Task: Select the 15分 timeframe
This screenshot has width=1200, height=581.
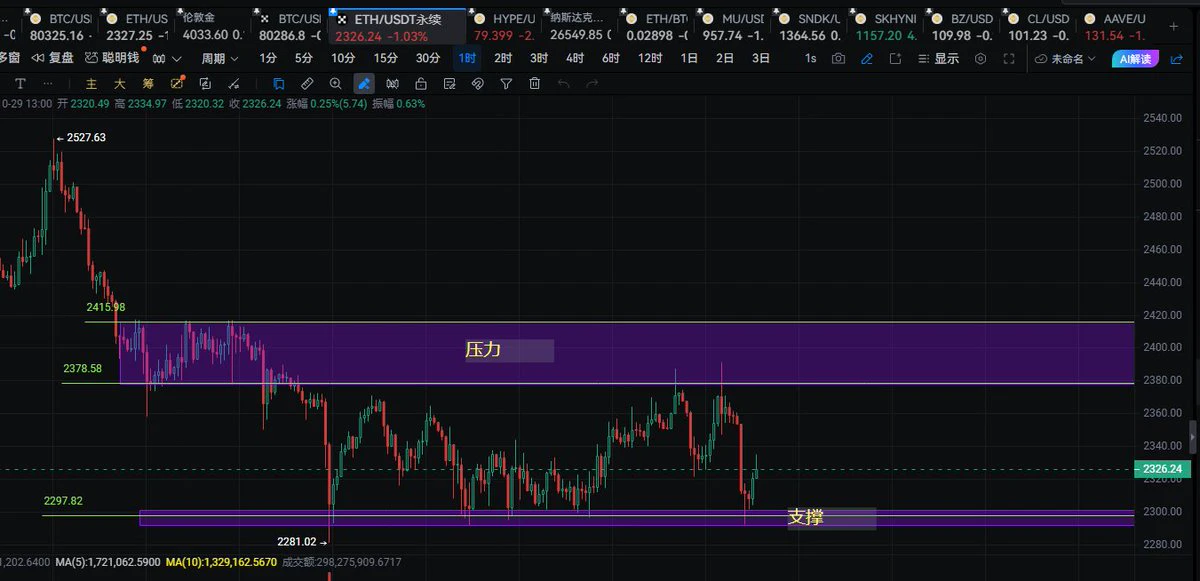Action: (x=386, y=58)
